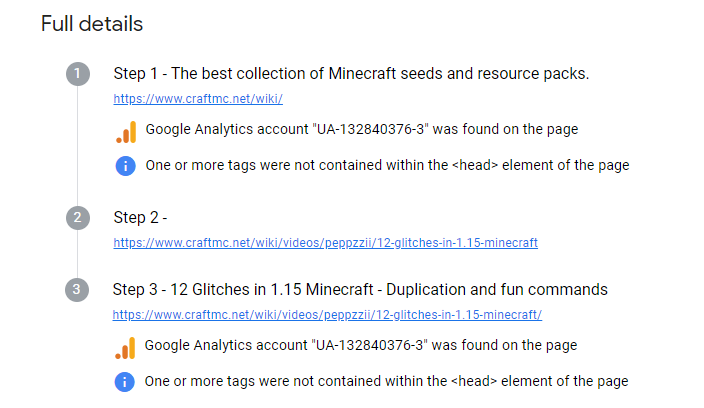Open Step 2 12-glitches link without trailing slash
Viewport: 704px width, 408px height.
point(326,243)
